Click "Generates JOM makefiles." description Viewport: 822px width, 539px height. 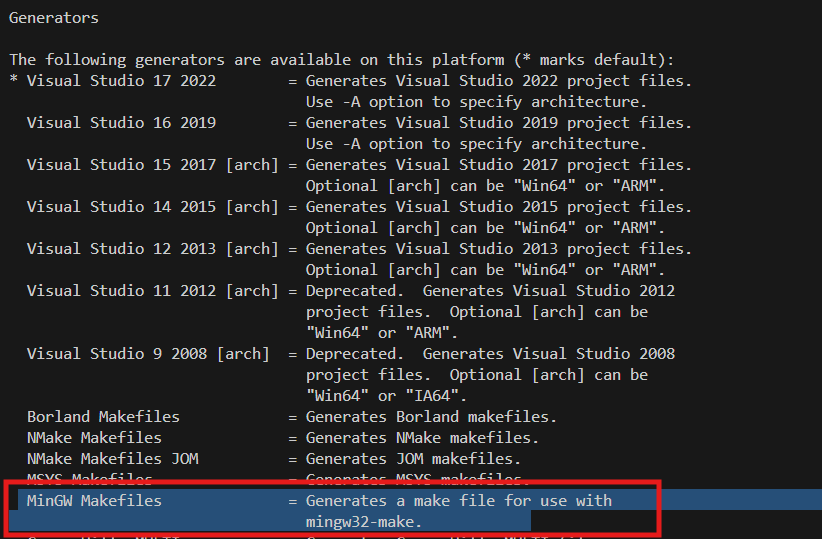(x=413, y=459)
